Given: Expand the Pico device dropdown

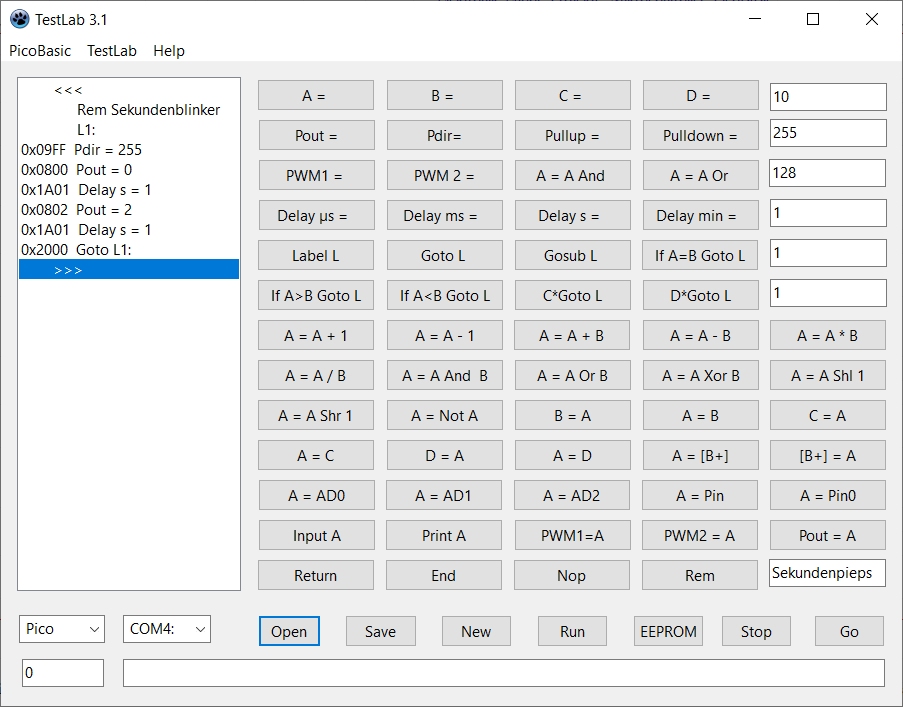Looking at the screenshot, I should [62, 629].
